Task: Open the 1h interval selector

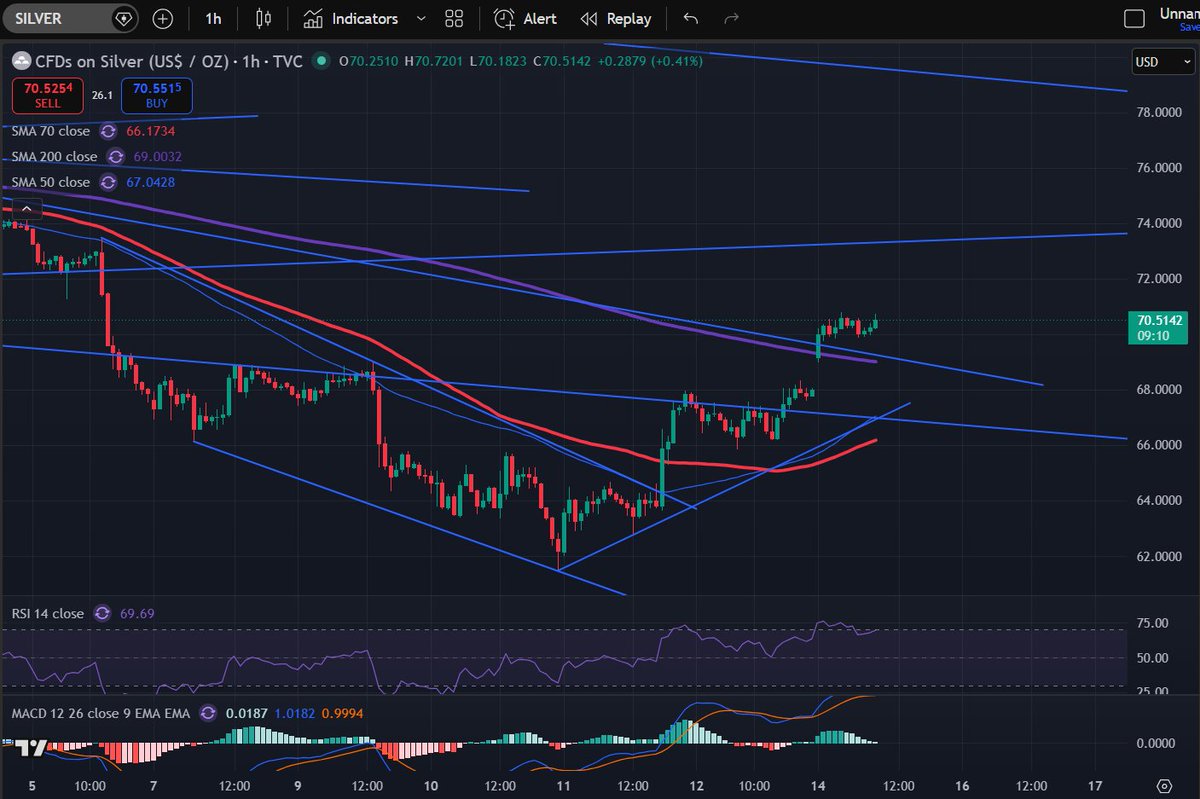Action: point(213,19)
